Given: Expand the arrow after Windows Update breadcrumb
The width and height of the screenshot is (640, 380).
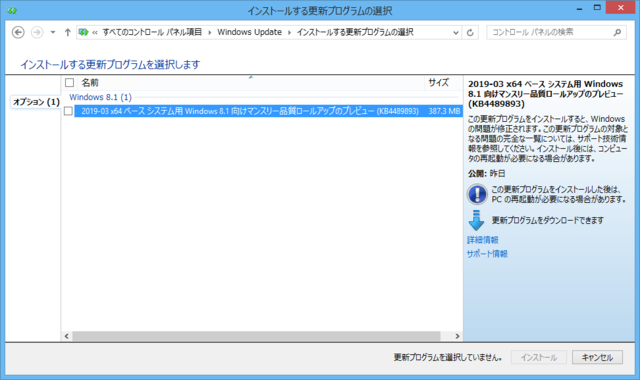Looking at the screenshot, I should 289,32.
